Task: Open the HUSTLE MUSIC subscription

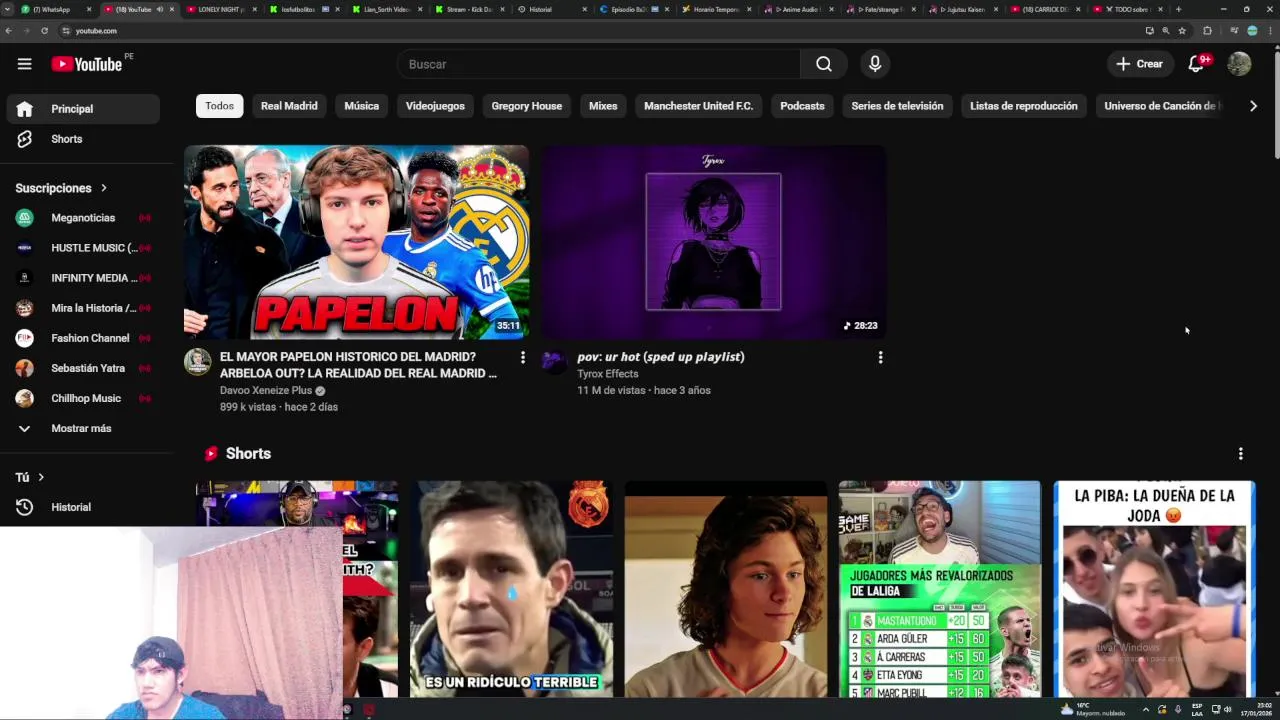Action: click(x=83, y=248)
